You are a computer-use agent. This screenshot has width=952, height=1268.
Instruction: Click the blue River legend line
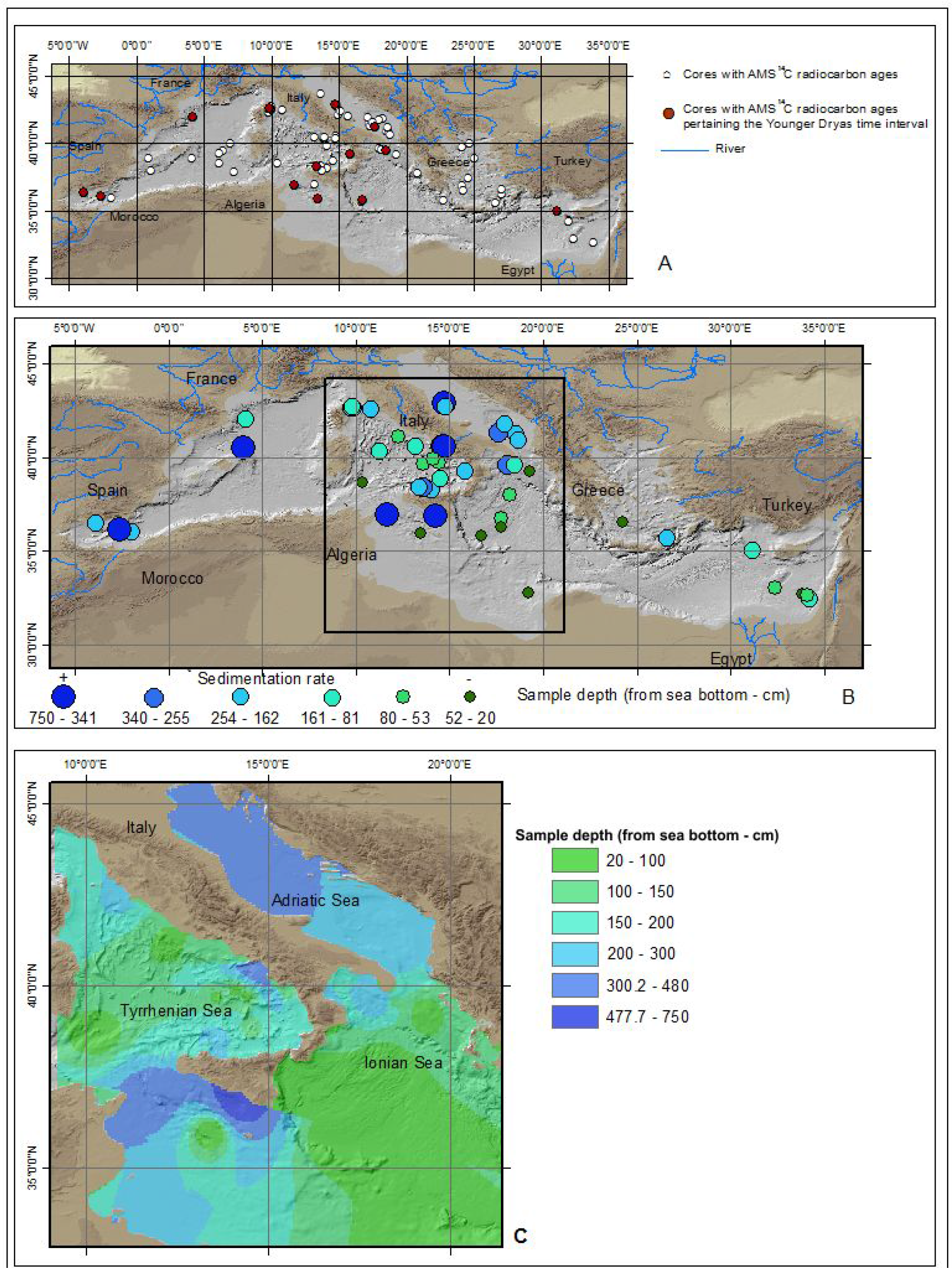(x=685, y=151)
